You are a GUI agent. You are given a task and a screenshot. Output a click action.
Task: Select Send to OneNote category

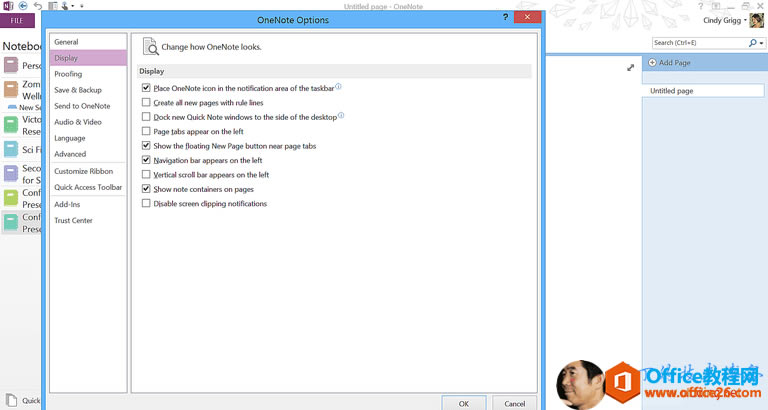(x=88, y=106)
